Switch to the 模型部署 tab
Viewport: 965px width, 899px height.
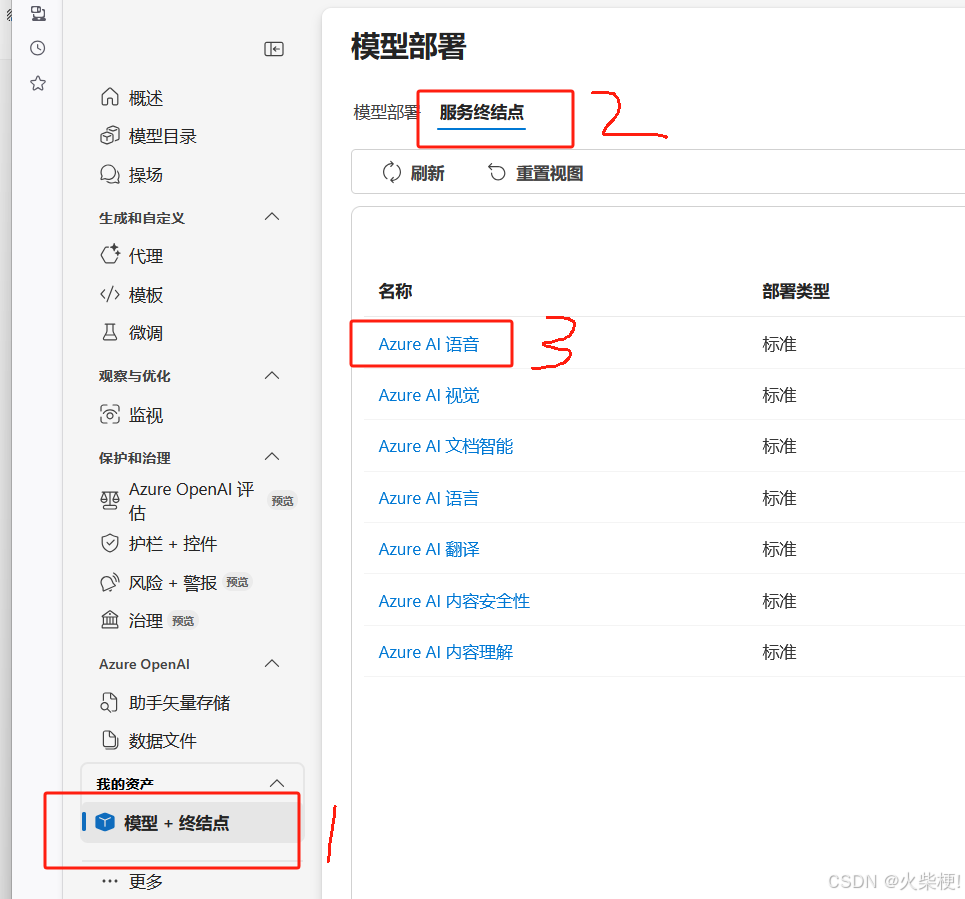386,112
